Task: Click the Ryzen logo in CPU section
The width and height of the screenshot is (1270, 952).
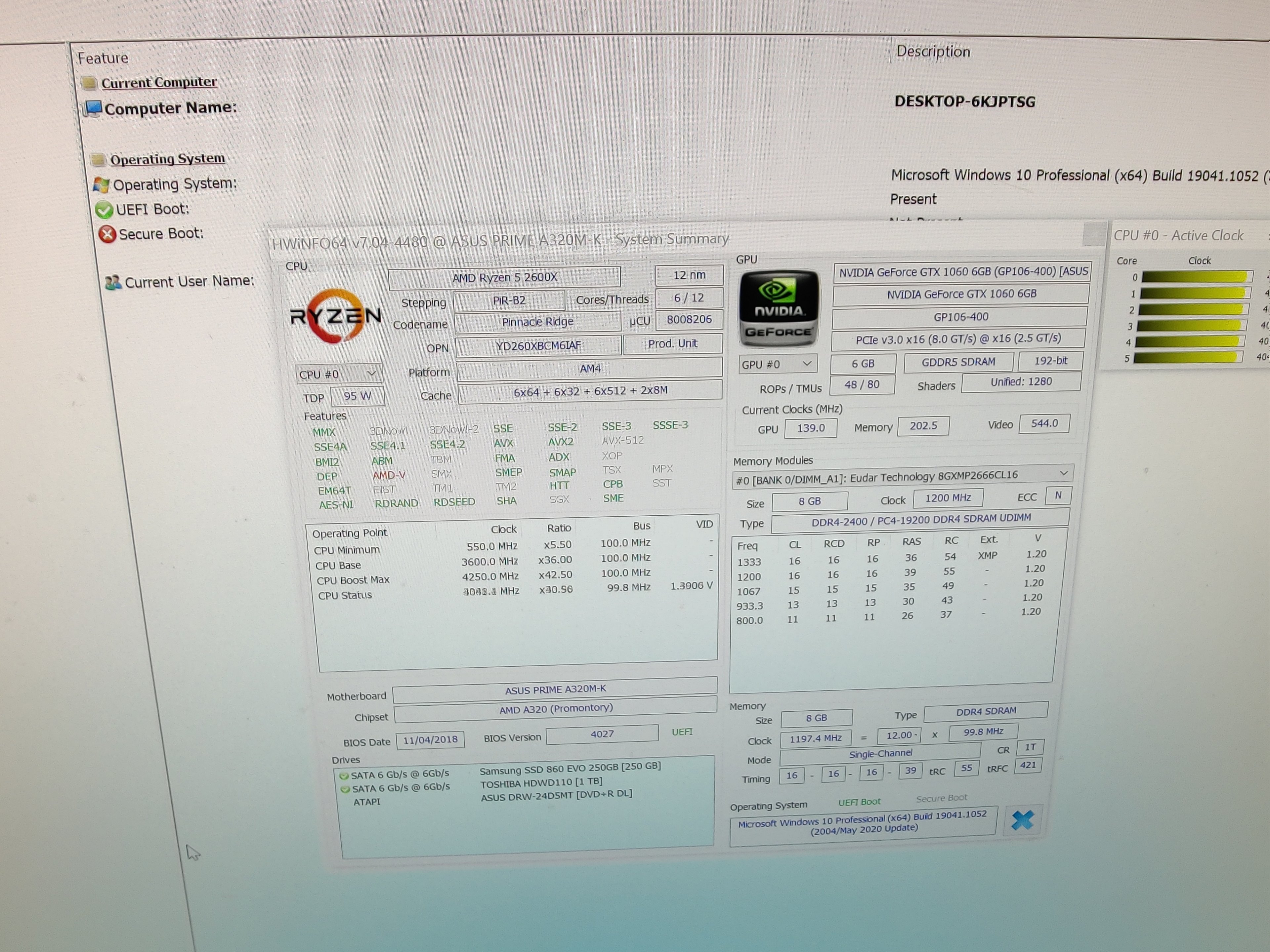Action: pyautogui.click(x=335, y=316)
